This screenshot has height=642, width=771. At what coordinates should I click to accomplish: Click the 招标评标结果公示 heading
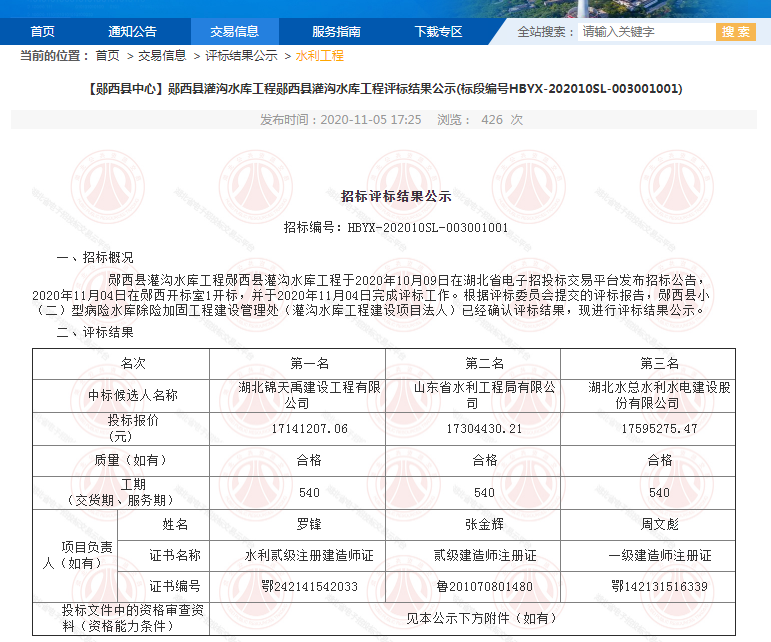(396, 197)
